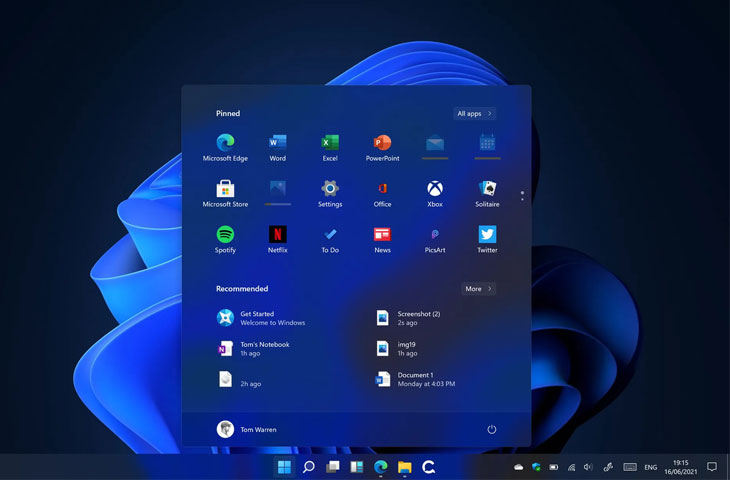
Task: Open Spotify from pinned apps
Action: point(225,235)
